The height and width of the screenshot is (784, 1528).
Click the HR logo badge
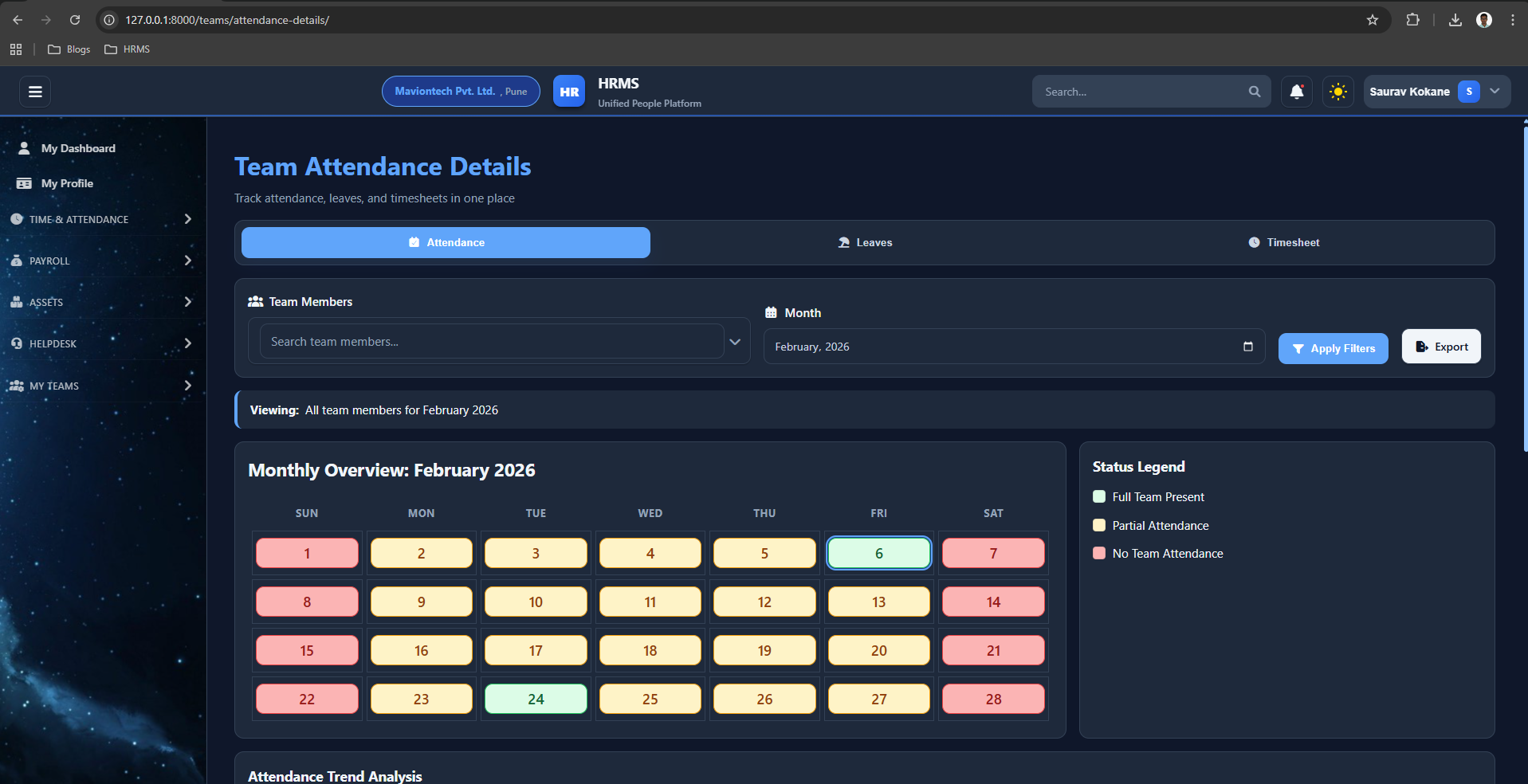[x=568, y=92]
